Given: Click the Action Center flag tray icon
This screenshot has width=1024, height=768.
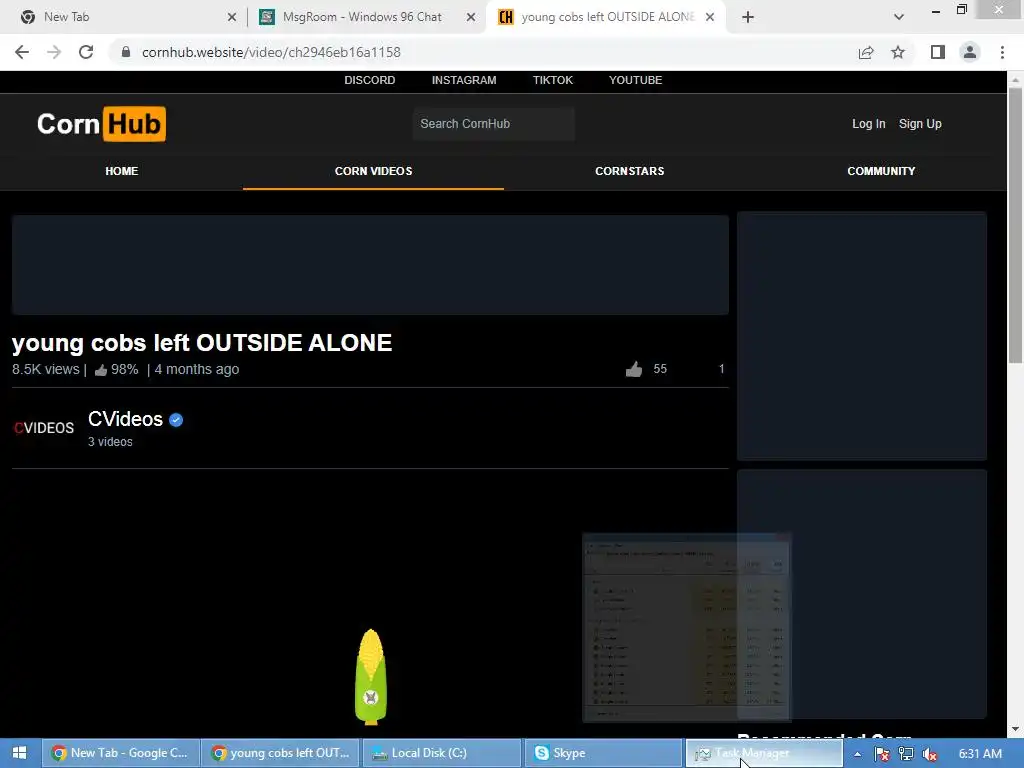Looking at the screenshot, I should [882, 754].
